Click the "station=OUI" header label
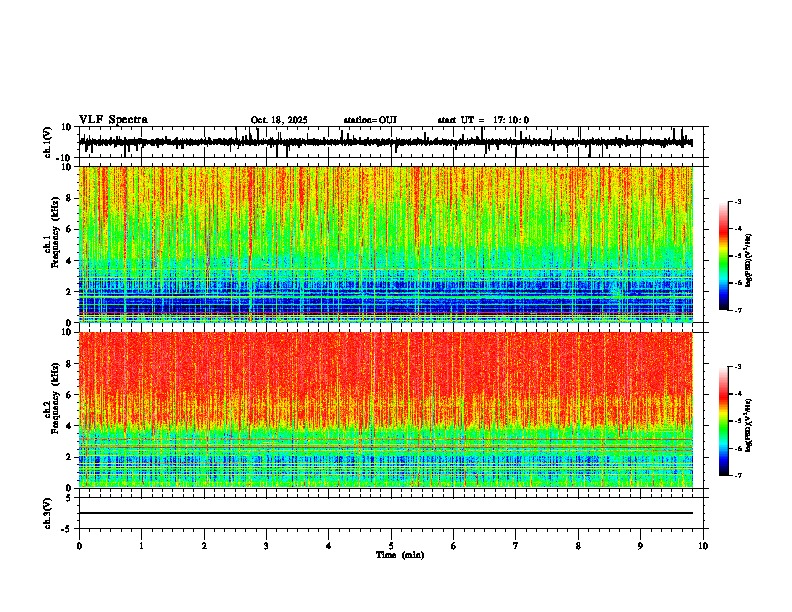 coord(370,120)
